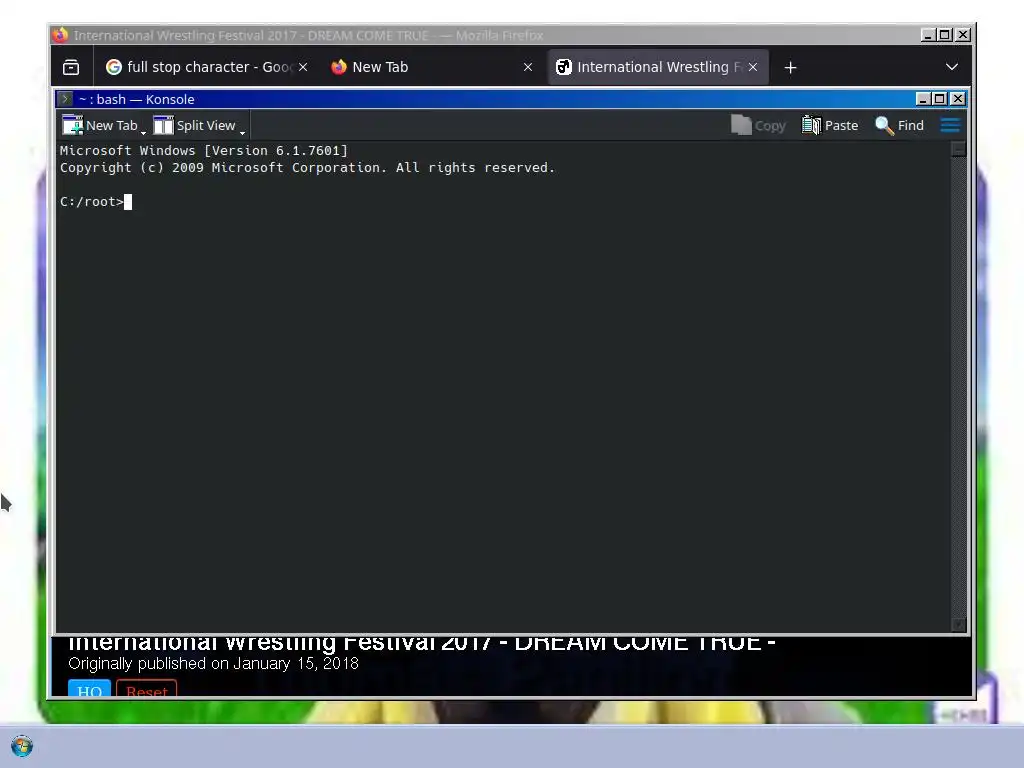Expand the Split View dropdown arrow
This screenshot has width=1024, height=768.
242,133
